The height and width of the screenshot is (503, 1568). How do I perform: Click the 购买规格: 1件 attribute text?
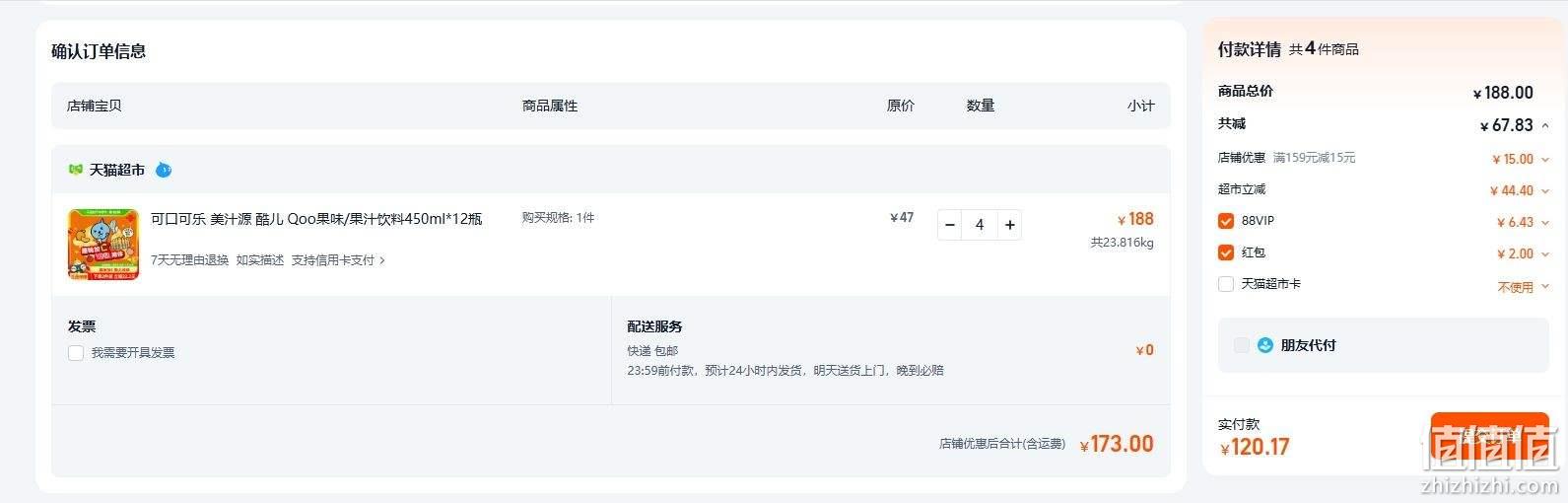point(559,218)
